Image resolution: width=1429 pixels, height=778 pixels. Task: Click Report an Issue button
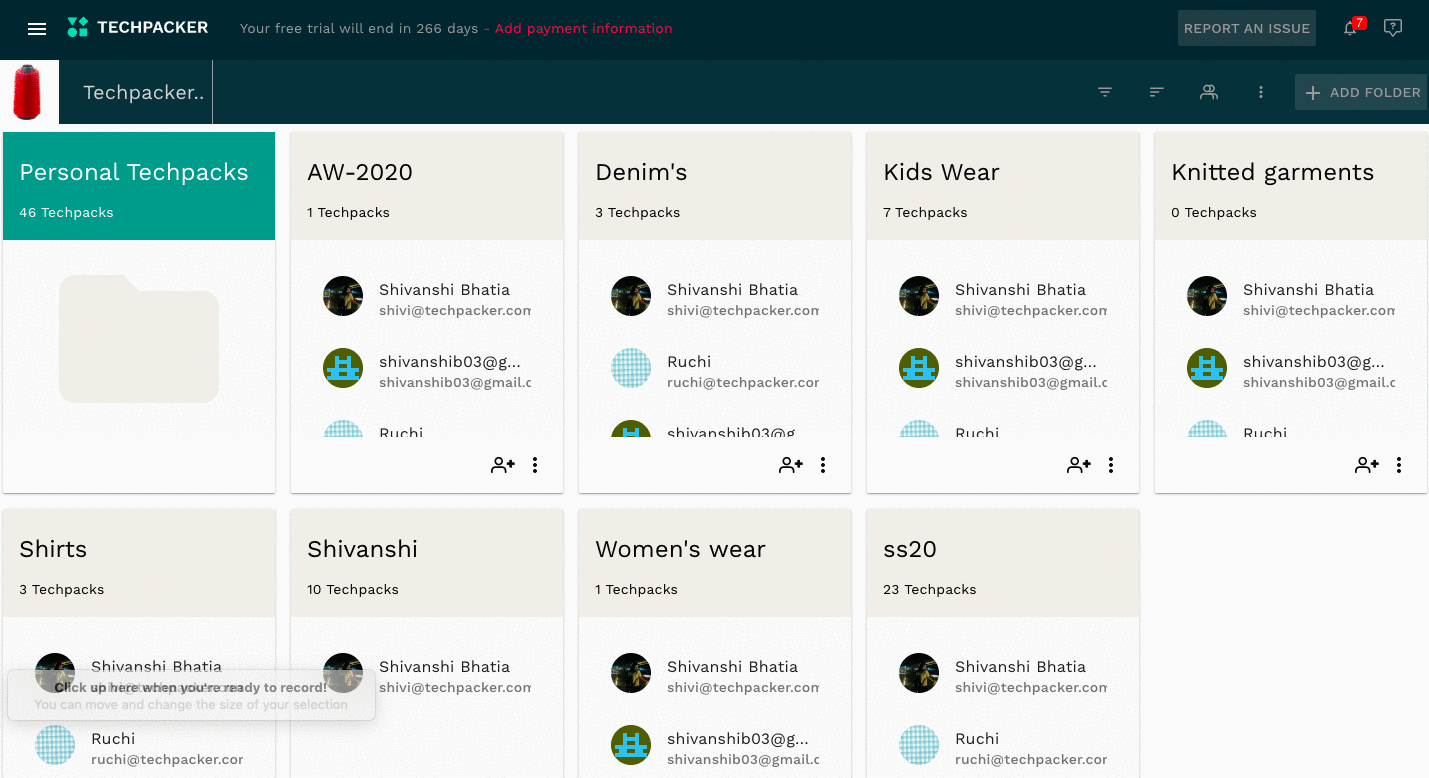click(1246, 28)
